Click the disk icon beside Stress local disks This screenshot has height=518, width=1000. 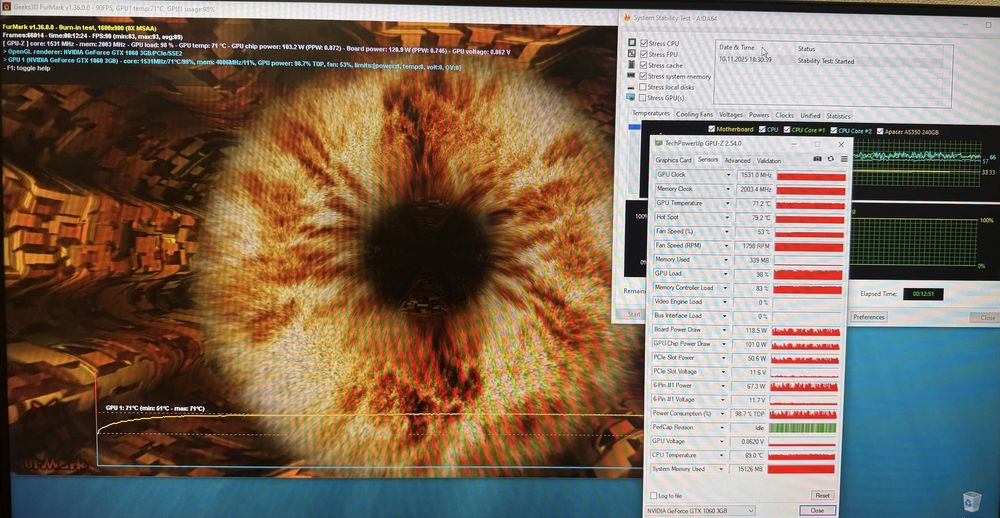631,87
